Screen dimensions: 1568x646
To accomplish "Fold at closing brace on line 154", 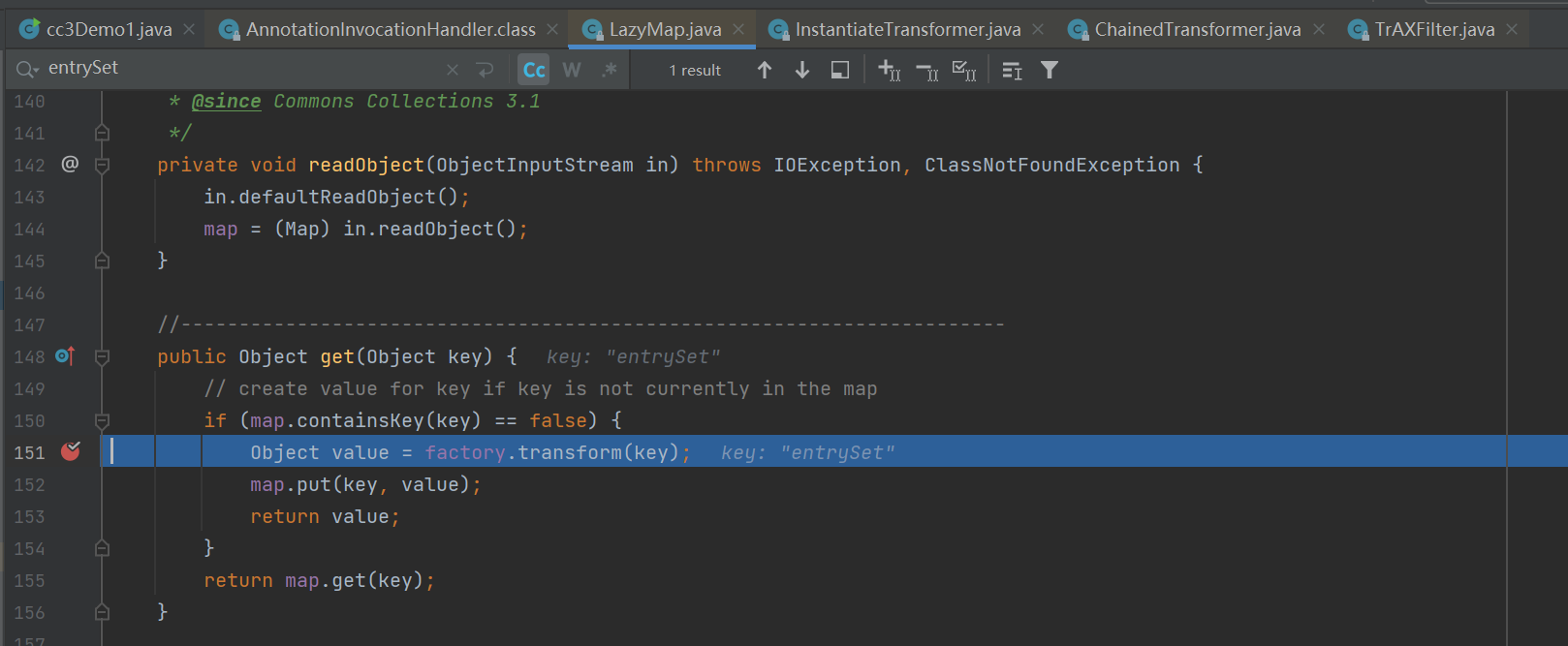I will pos(102,548).
